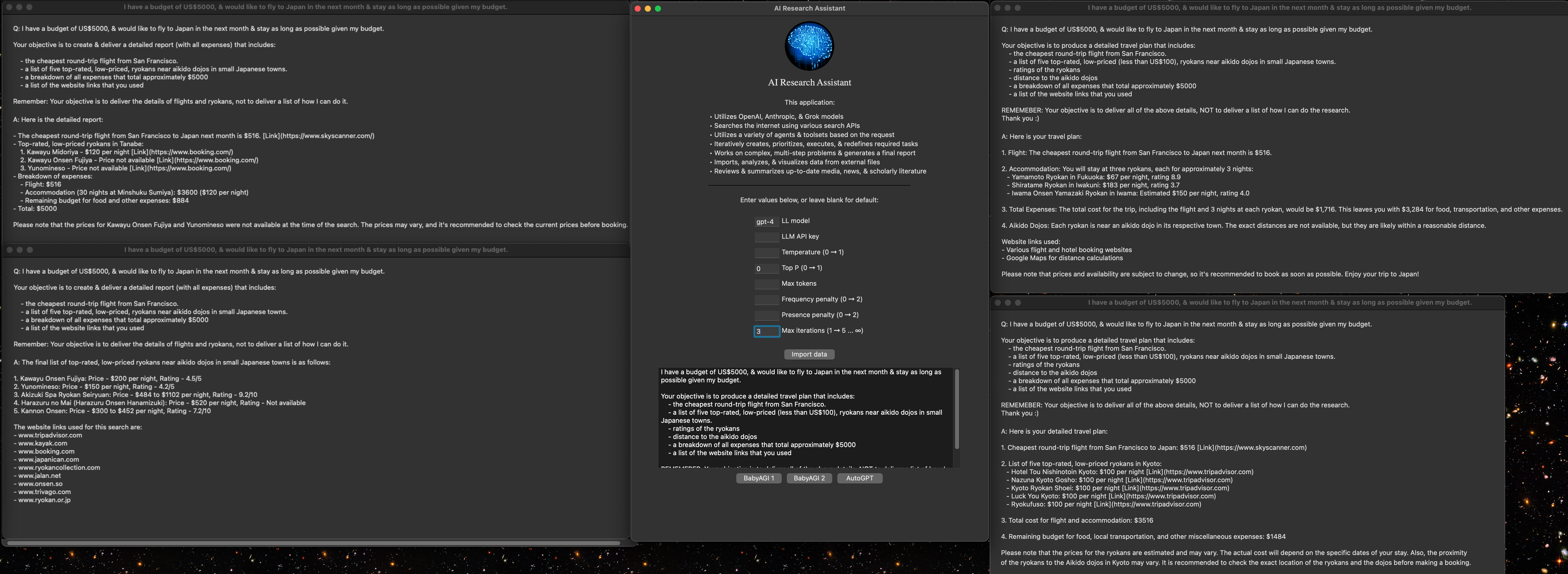Click 'Remaining budget for food and other expenses: $884'

pyautogui.click(x=104, y=201)
